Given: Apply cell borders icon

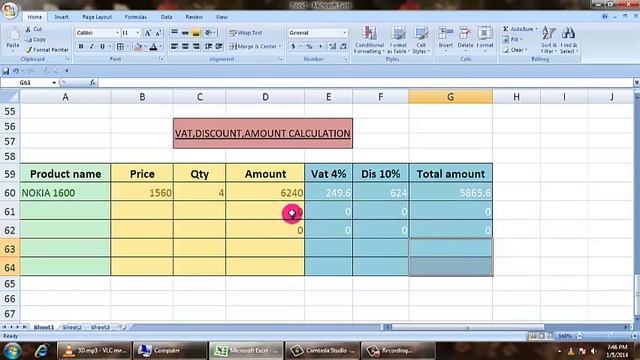Looking at the screenshot, I should point(120,47).
